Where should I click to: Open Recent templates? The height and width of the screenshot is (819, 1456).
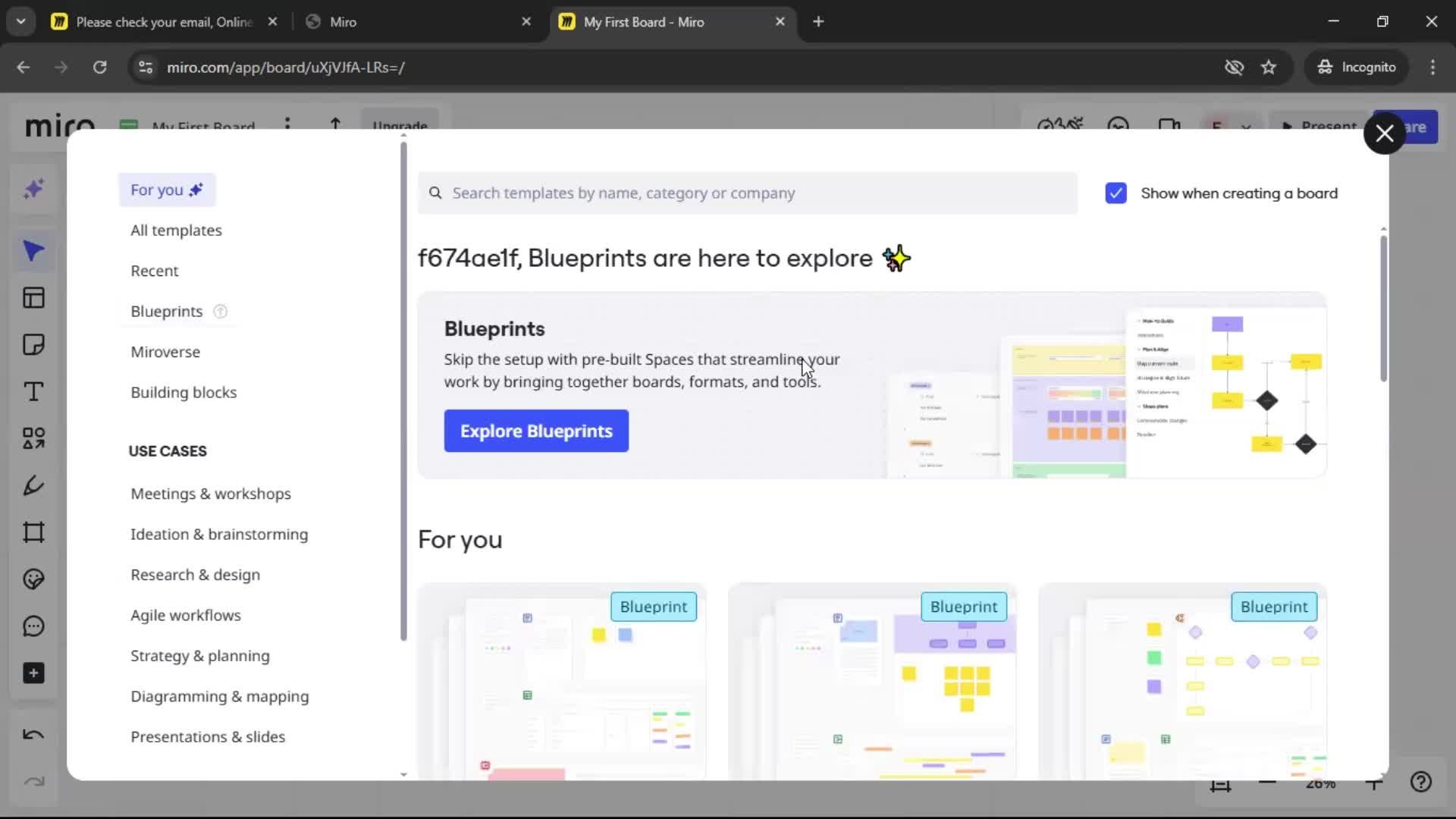coord(155,271)
